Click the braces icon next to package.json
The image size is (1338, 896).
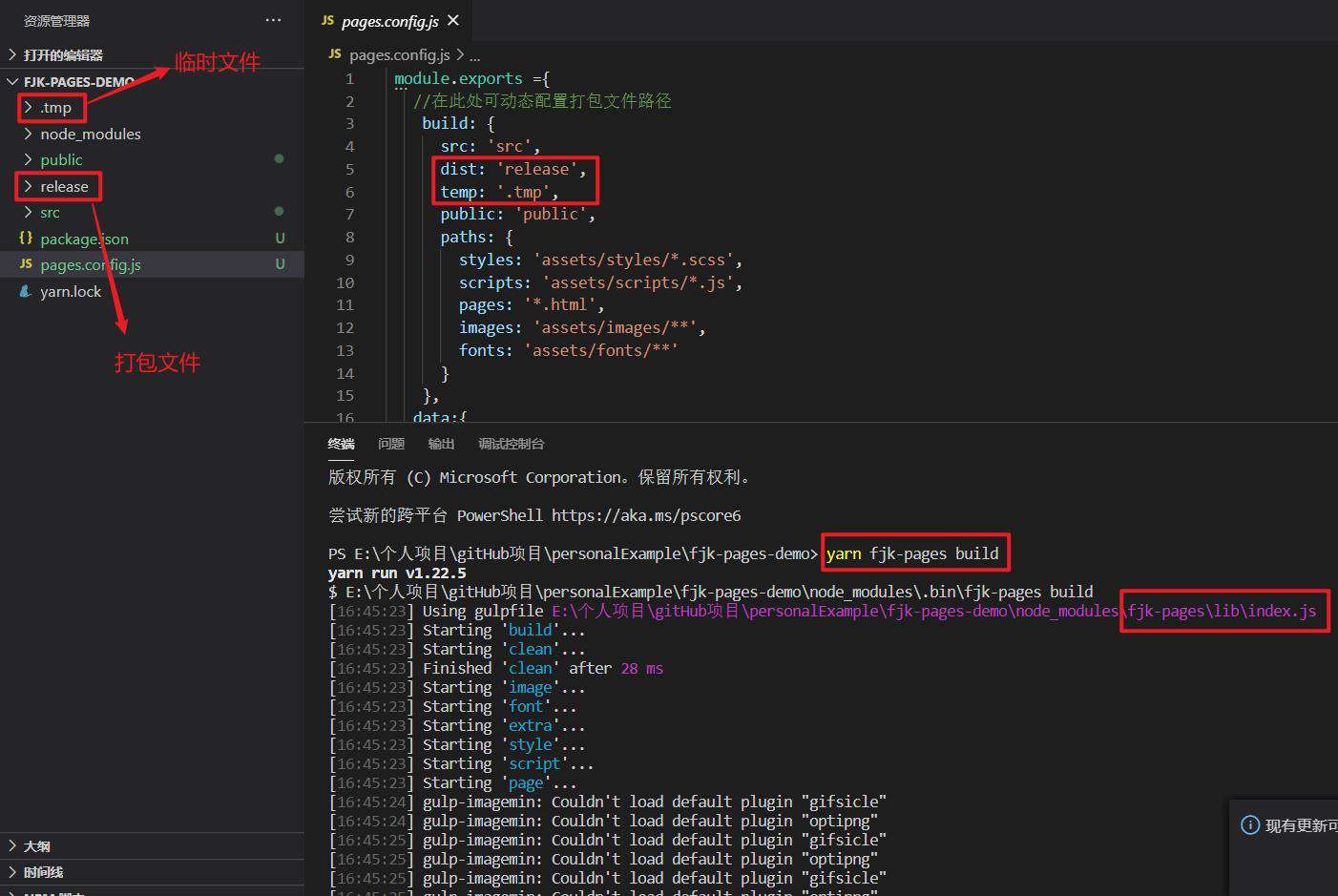(x=26, y=238)
